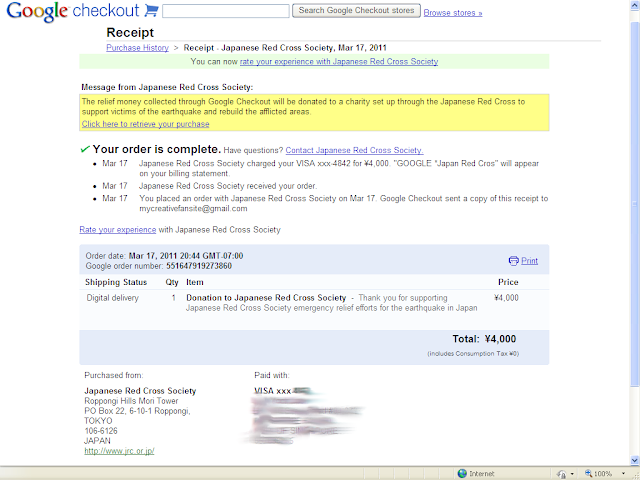
Task: Click Rate your experience link below order log
Action: click(x=118, y=230)
